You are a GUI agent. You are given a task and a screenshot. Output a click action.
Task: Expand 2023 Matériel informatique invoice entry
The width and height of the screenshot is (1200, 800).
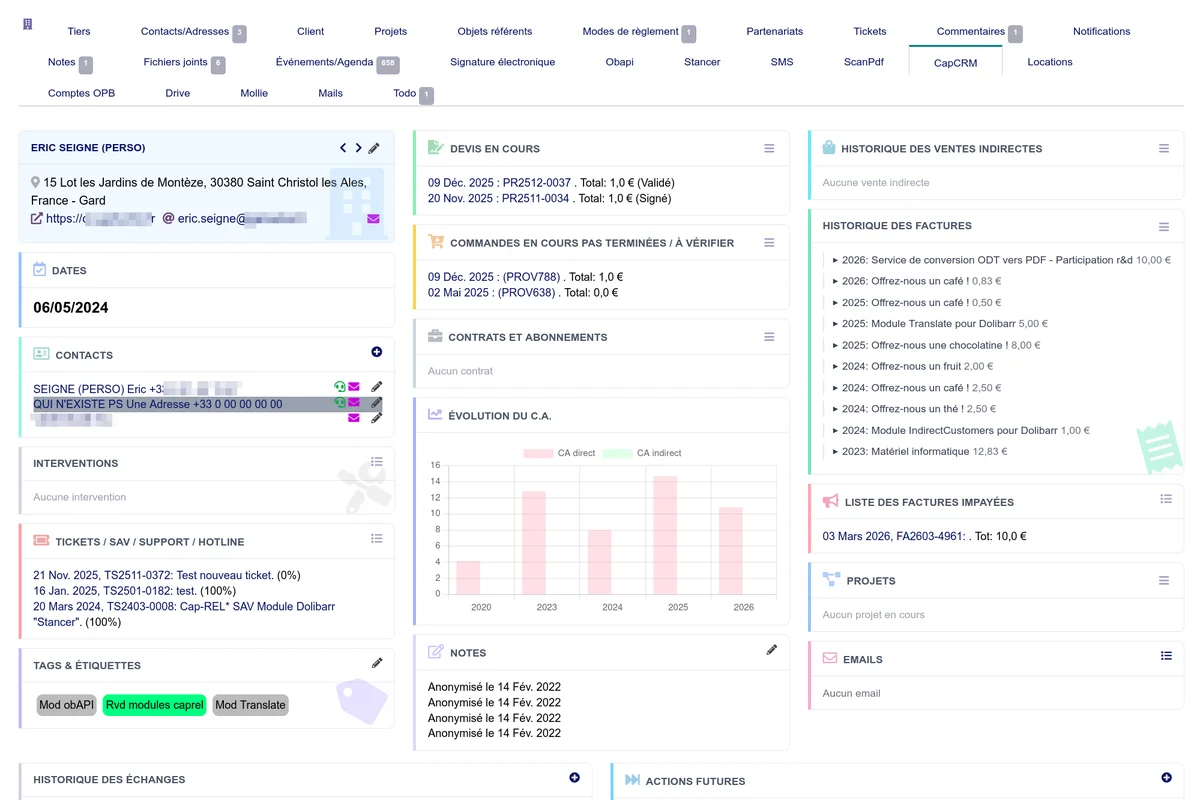click(835, 452)
